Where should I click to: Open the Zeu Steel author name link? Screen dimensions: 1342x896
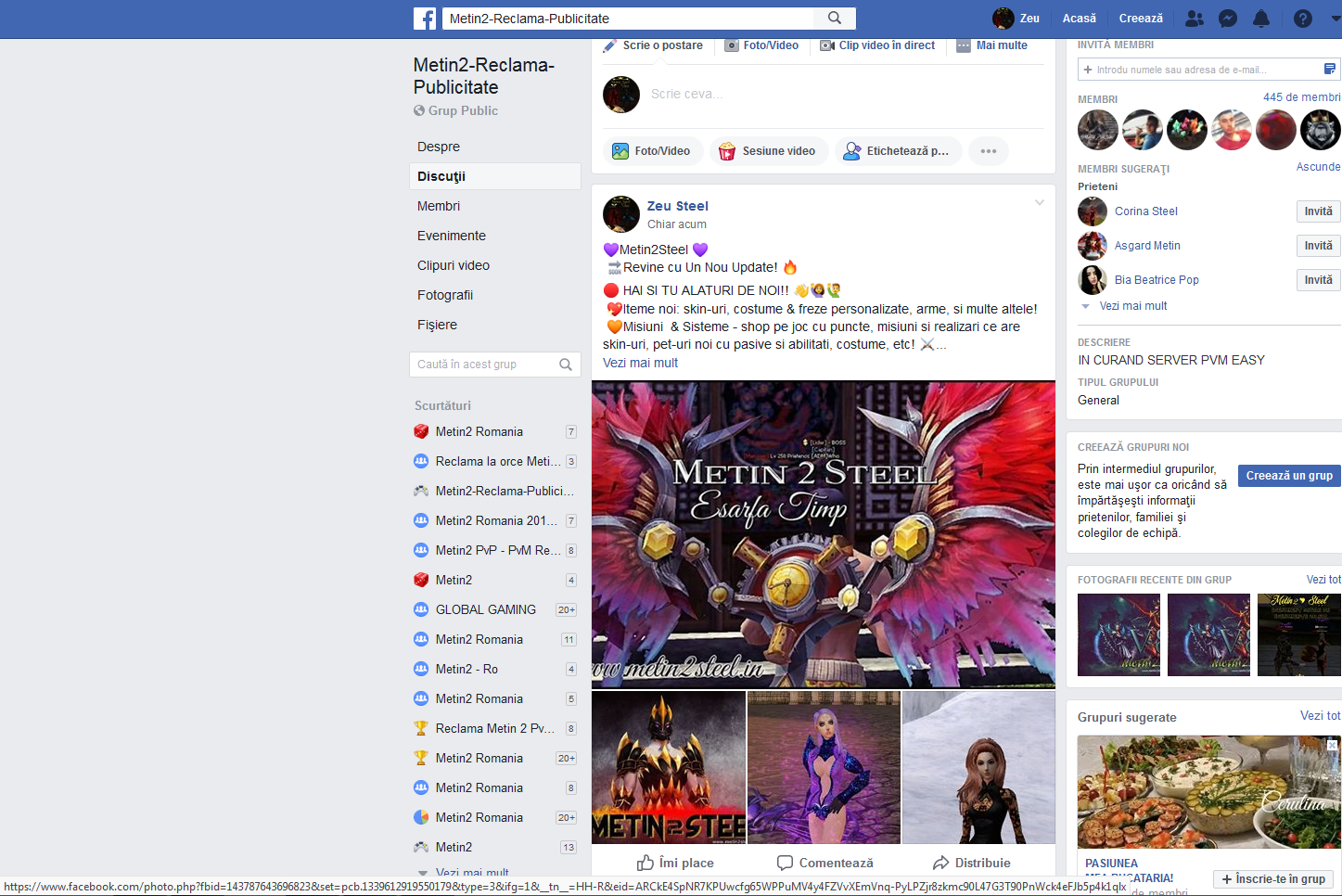pos(677,206)
